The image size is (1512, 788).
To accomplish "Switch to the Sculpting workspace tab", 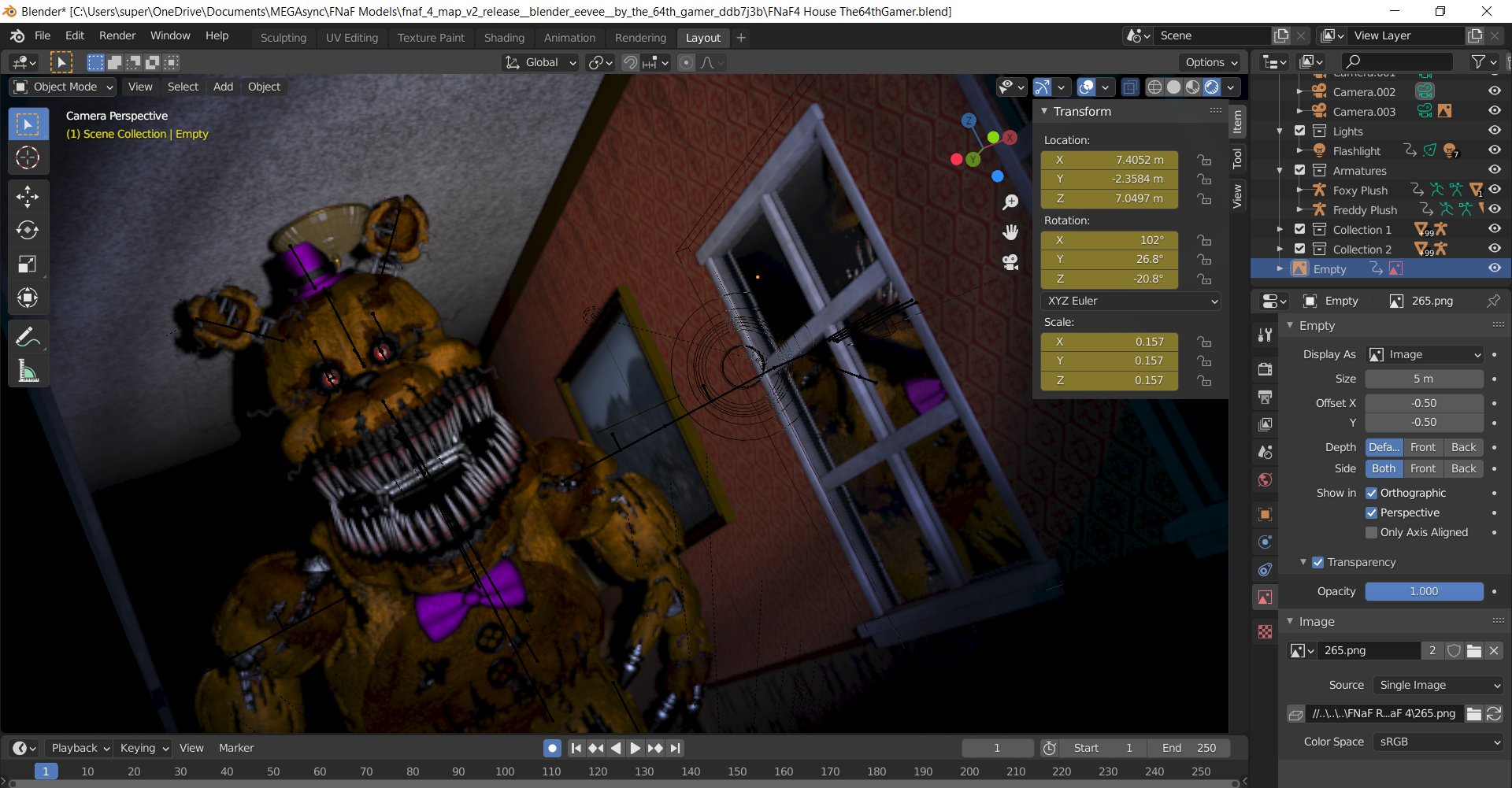I will point(283,38).
